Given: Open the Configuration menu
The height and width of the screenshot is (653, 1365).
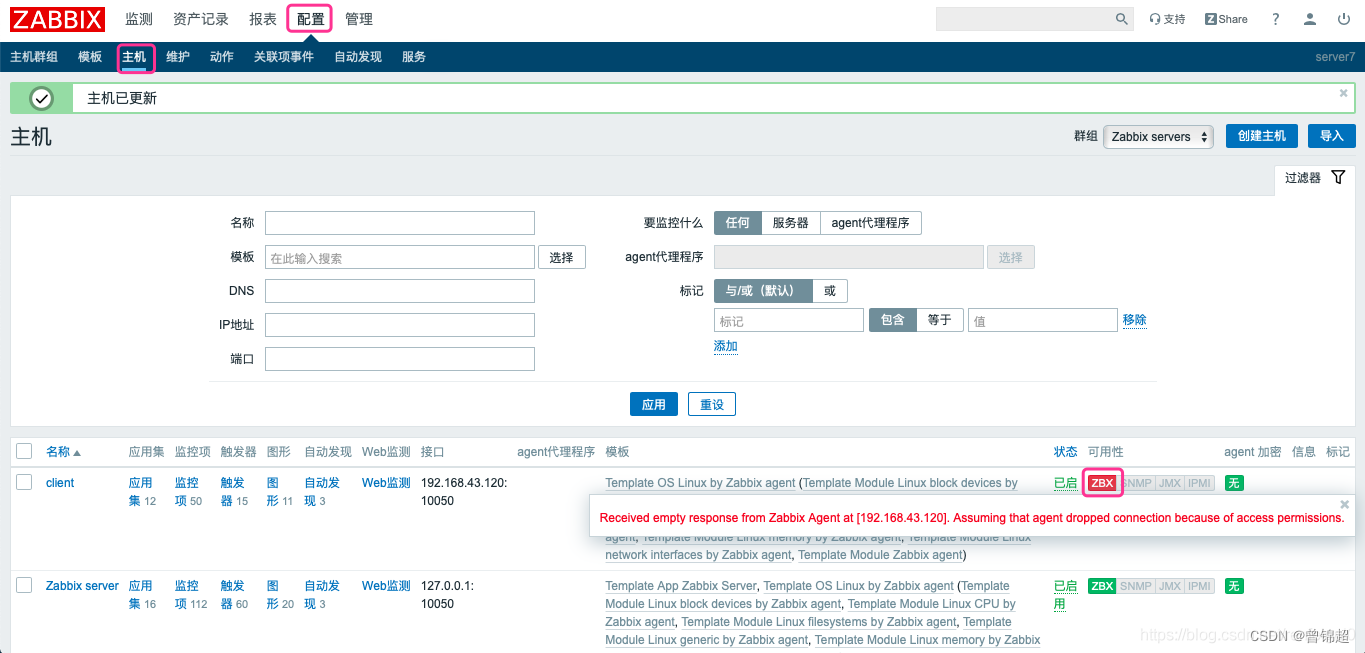Looking at the screenshot, I should pos(311,19).
